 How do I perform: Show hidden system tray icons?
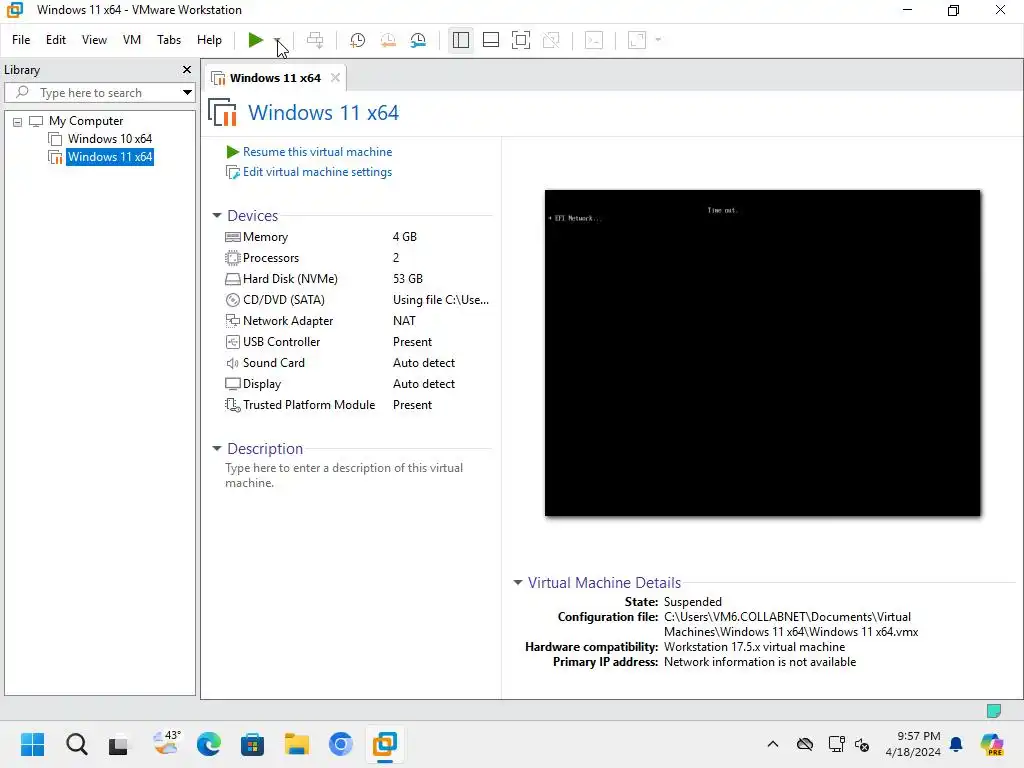pyautogui.click(x=773, y=744)
